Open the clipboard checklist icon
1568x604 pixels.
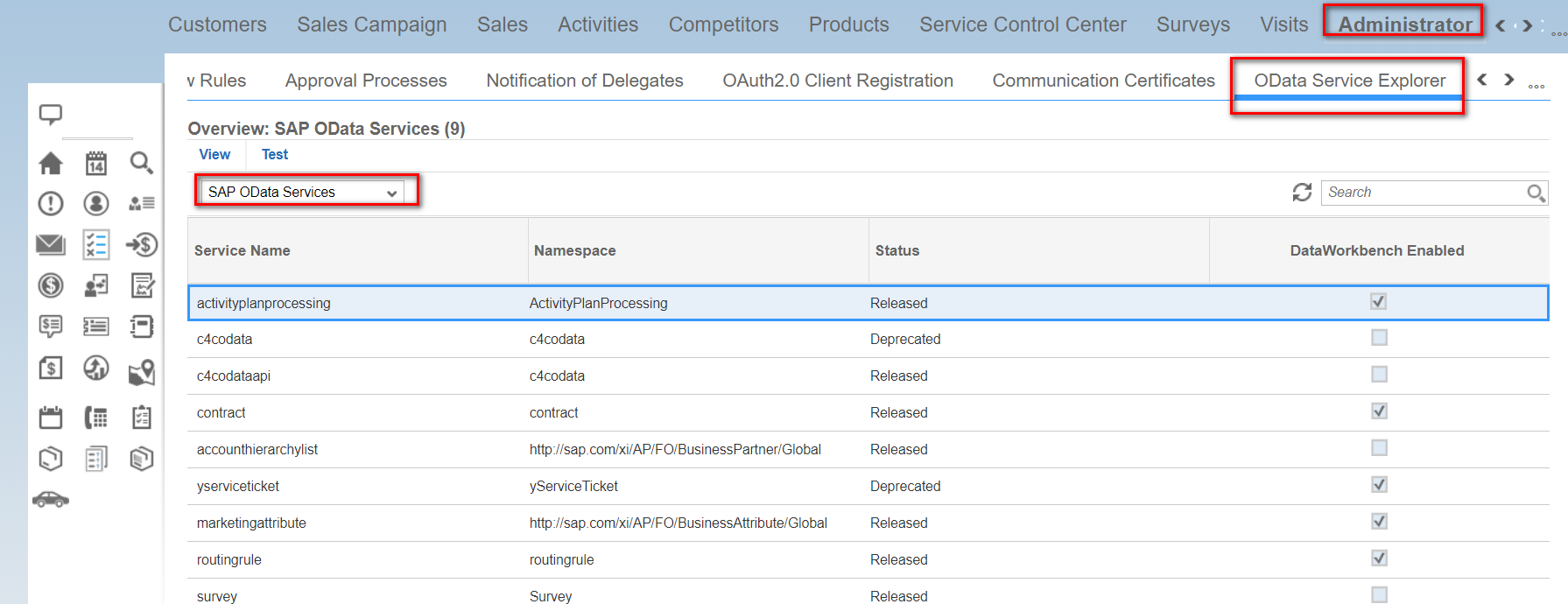(142, 418)
